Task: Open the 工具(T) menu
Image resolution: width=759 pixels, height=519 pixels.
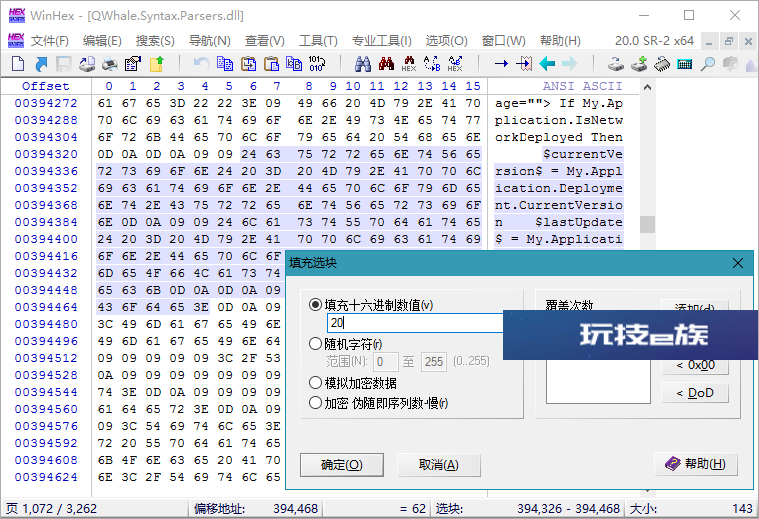Action: click(x=318, y=41)
